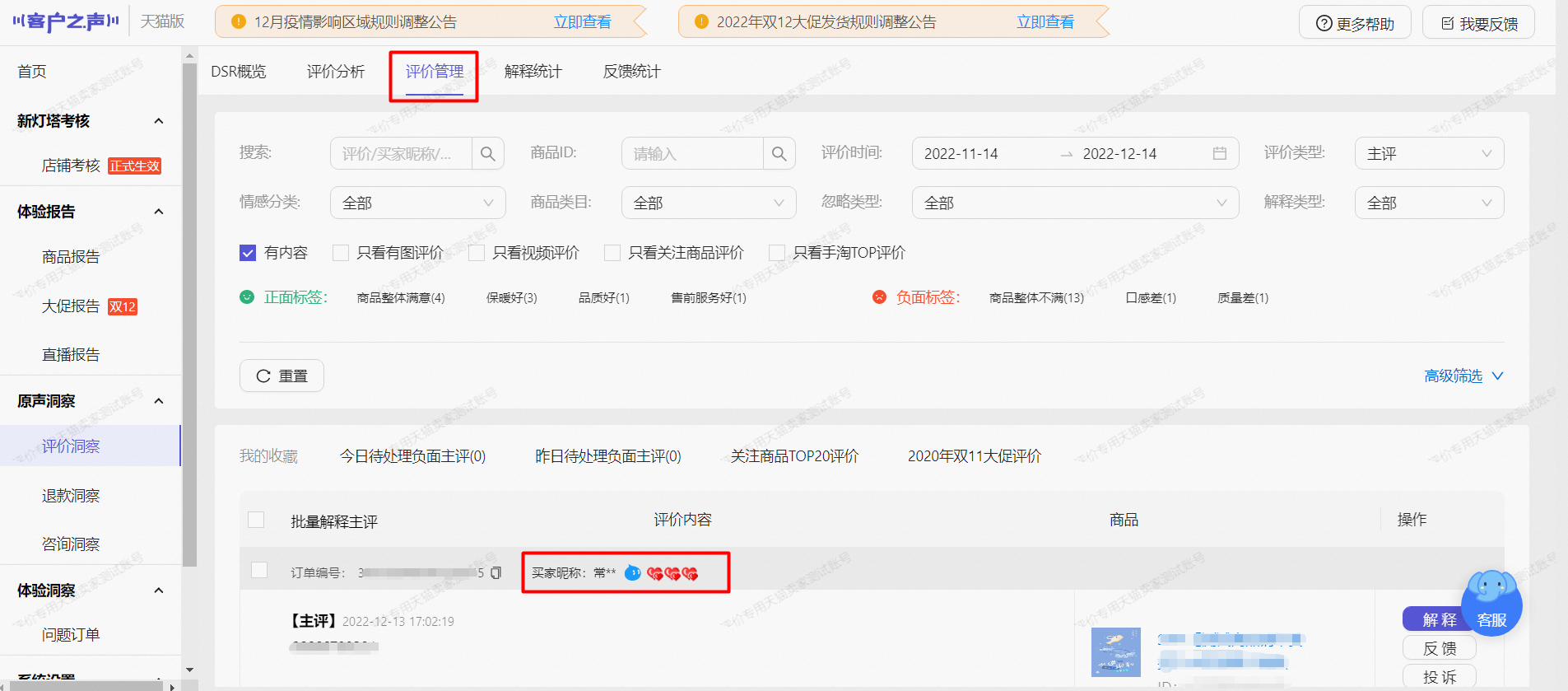This screenshot has width=1568, height=691.
Task: Filter by 商品整体不满(13) tag
Action: click(1036, 298)
